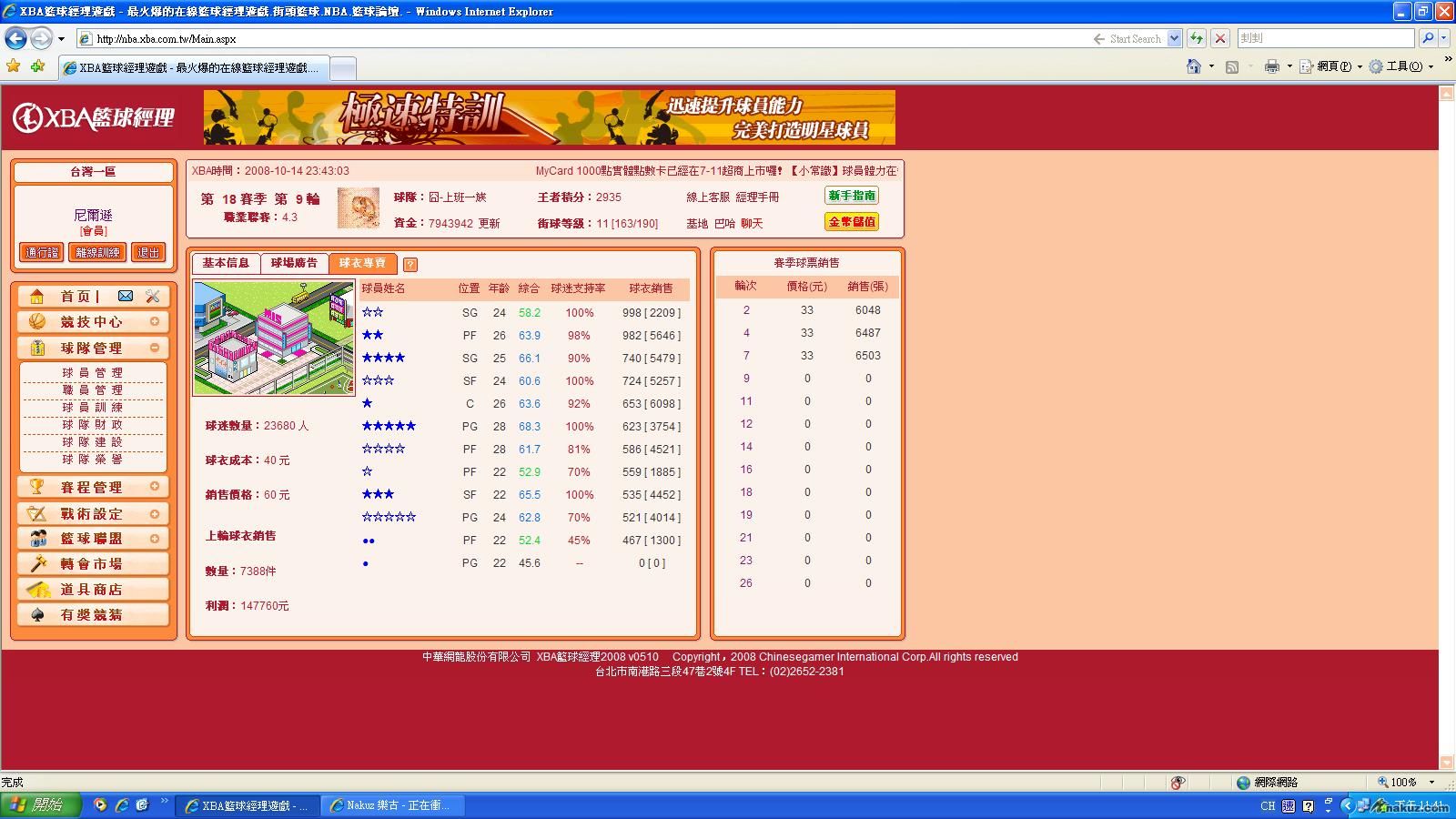Open the mail envelope icon in sidebar
Image resolution: width=1456 pixels, height=819 pixels.
pos(126,296)
